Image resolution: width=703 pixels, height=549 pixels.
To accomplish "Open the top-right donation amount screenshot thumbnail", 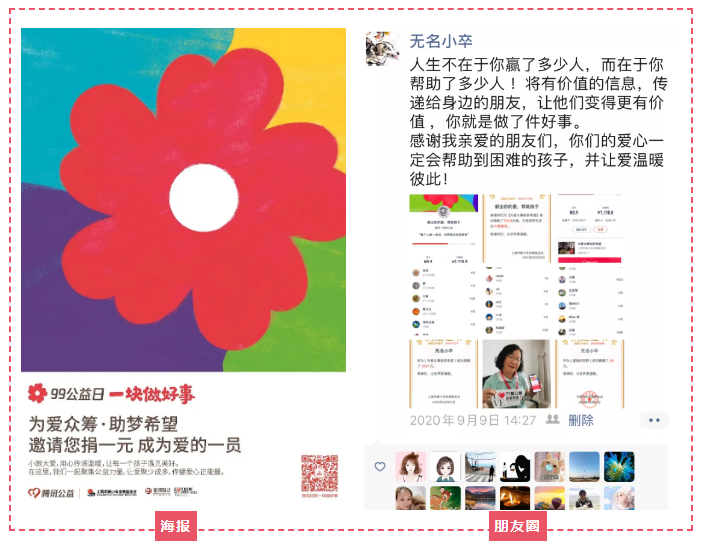I will 590,229.
